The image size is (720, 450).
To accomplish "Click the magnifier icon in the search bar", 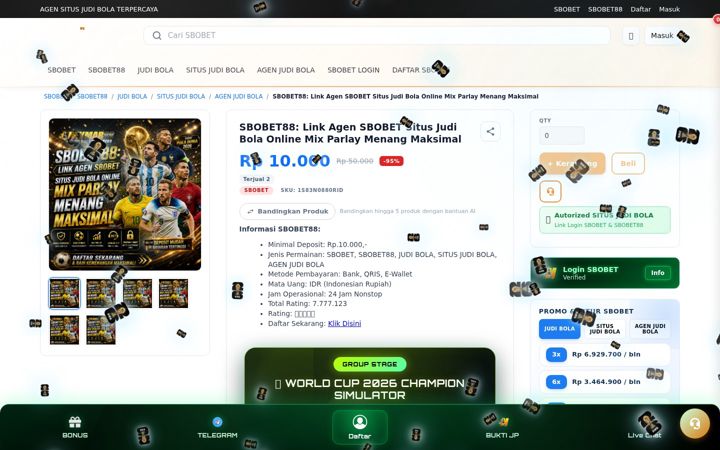I will 157,35.
